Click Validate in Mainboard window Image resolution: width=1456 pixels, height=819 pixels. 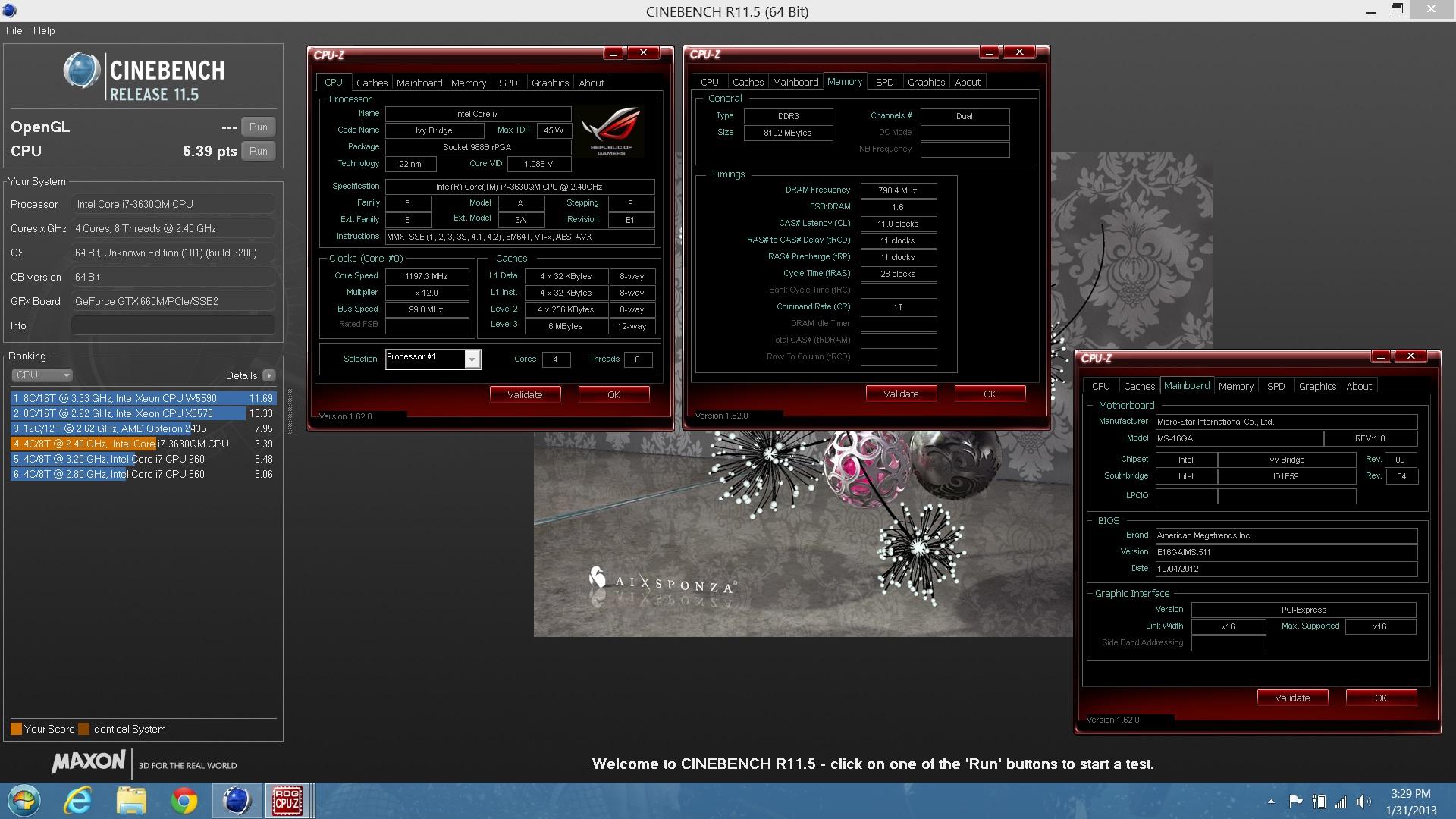coord(1292,698)
